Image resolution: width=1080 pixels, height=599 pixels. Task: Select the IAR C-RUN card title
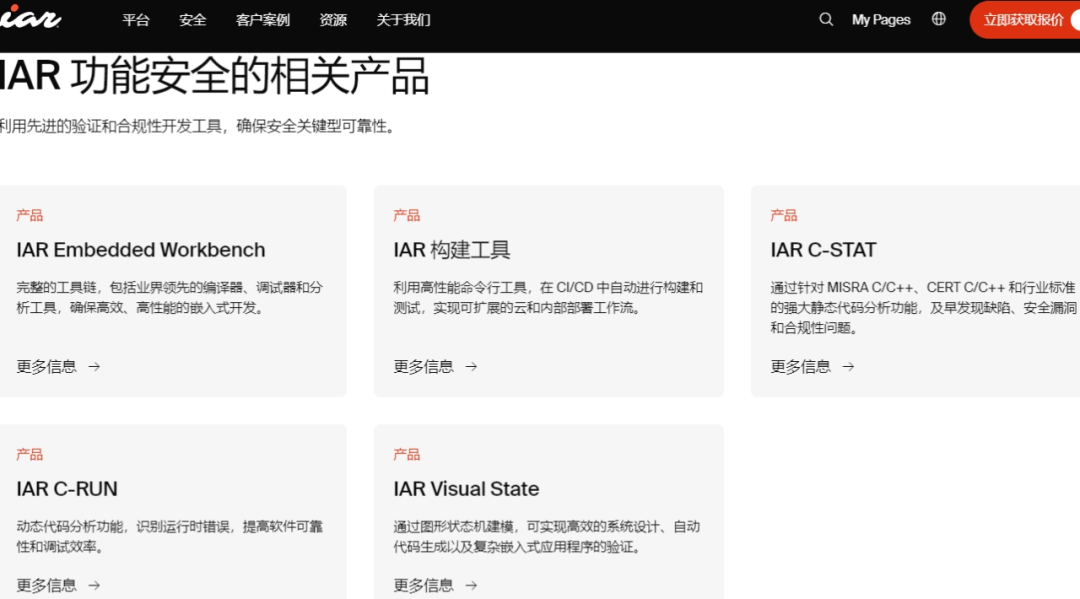(67, 489)
